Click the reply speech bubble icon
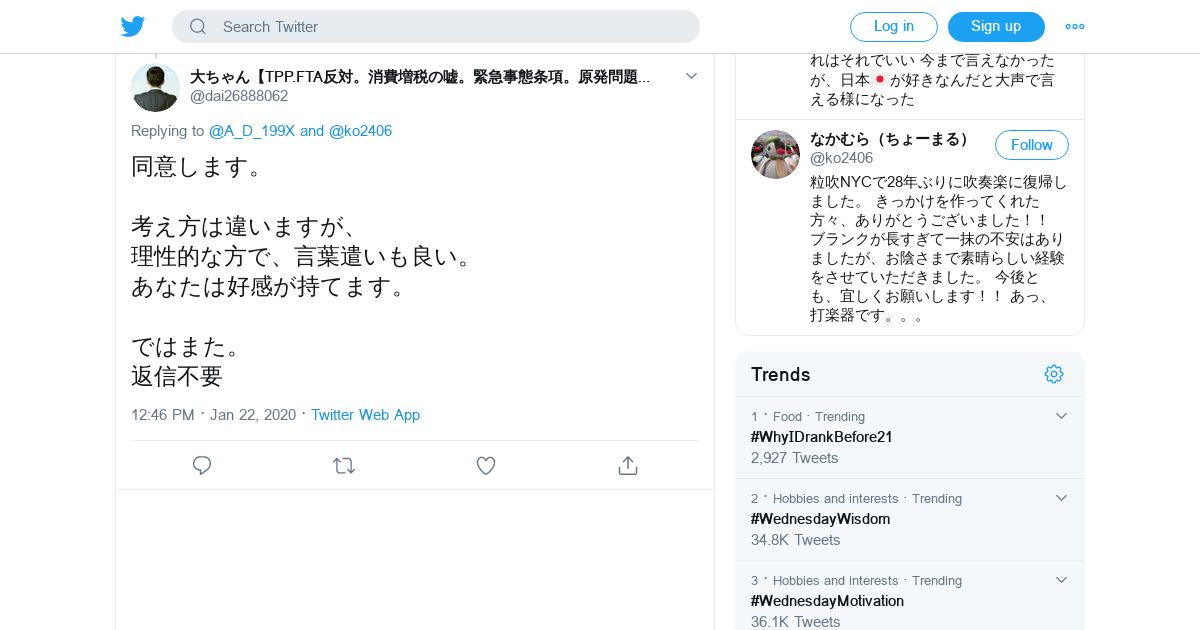Screen dimensions: 1200x630 click(x=202, y=465)
